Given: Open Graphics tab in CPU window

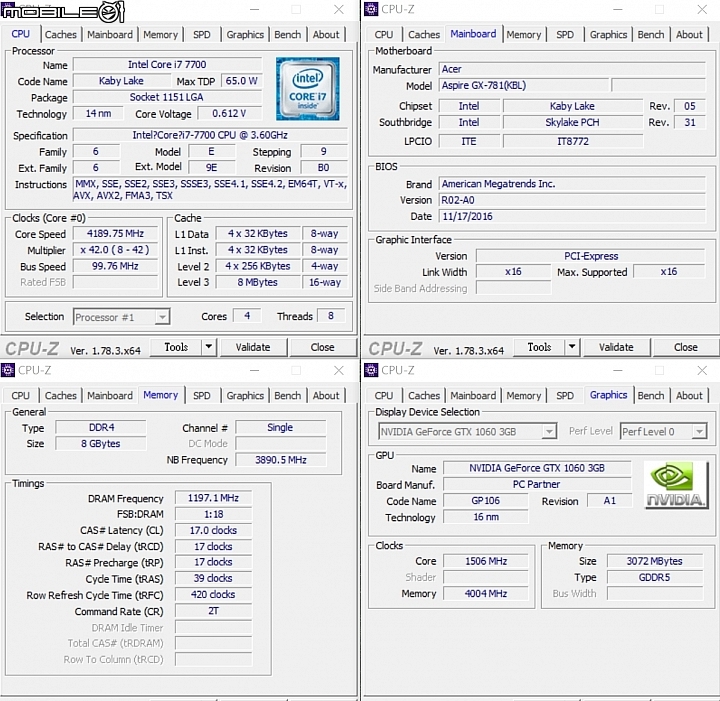Looking at the screenshot, I should [x=245, y=35].
